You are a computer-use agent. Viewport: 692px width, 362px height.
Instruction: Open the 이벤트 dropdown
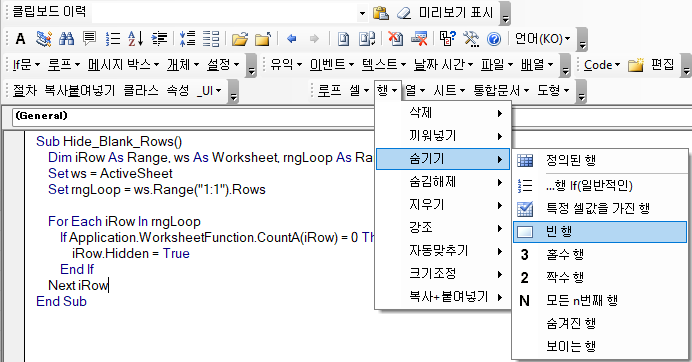332,65
